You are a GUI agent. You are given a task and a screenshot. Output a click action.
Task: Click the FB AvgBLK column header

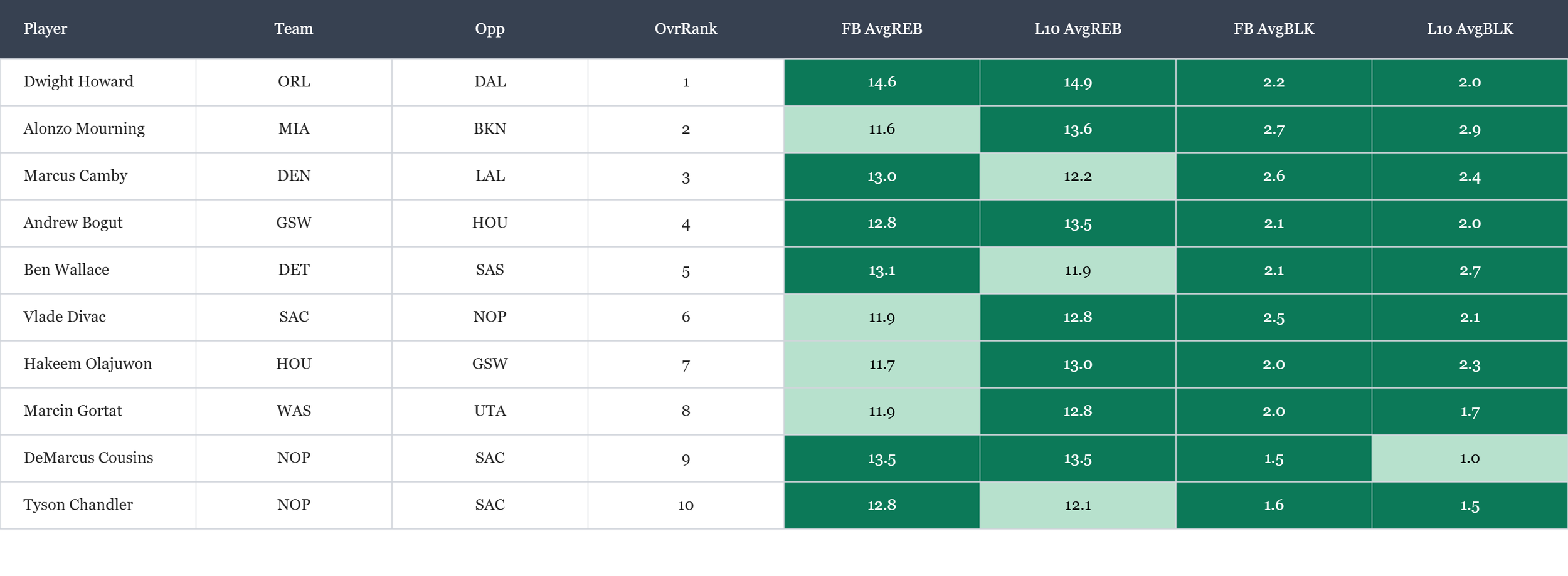(1274, 29)
